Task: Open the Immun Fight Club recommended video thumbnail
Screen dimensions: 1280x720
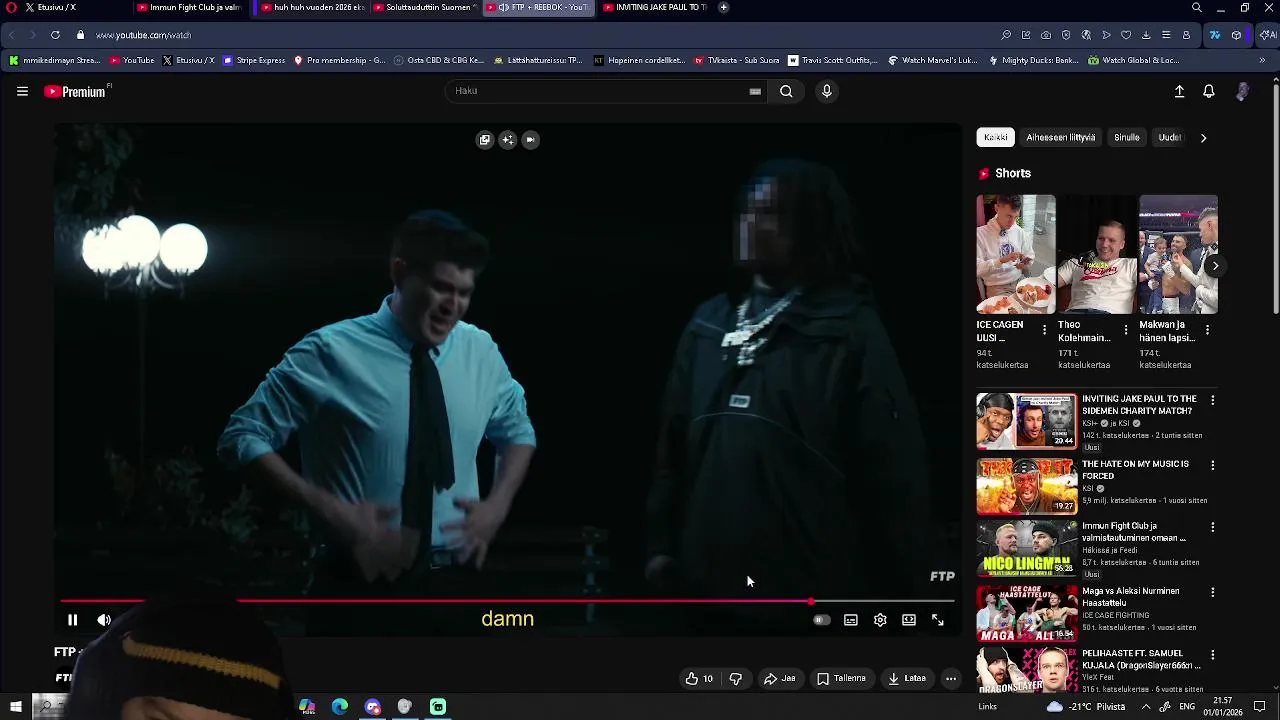Action: (x=1027, y=548)
